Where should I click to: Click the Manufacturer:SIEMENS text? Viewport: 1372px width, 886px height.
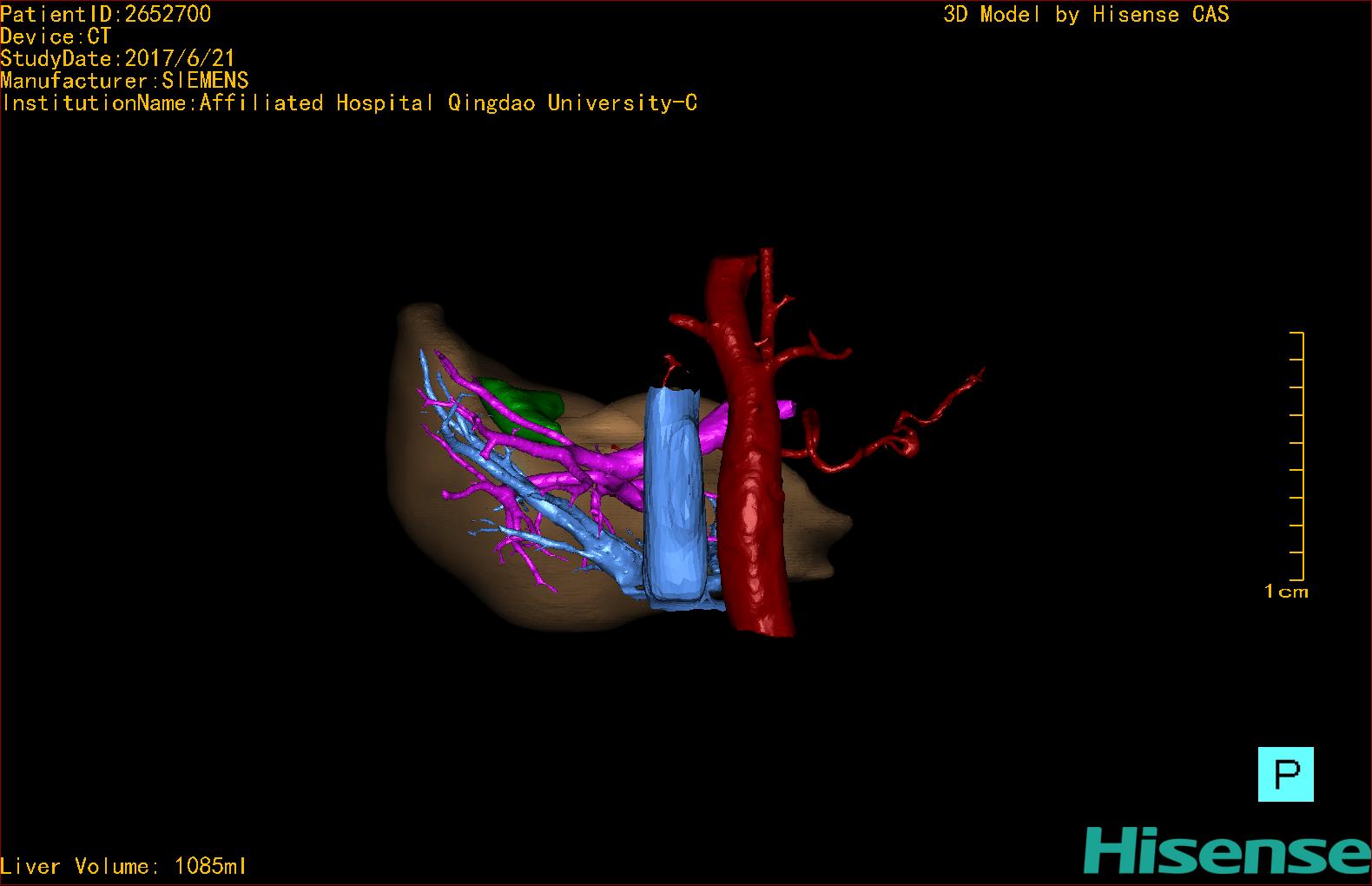(x=125, y=81)
